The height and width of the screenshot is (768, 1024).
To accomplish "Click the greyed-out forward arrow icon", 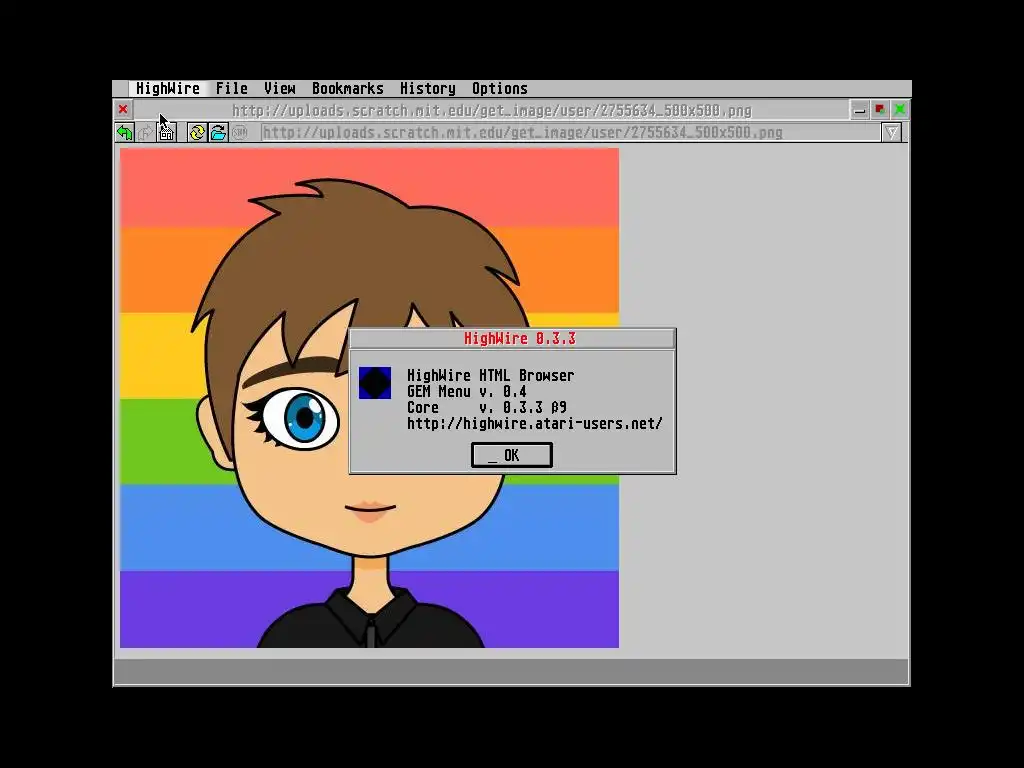I will [x=145, y=133].
